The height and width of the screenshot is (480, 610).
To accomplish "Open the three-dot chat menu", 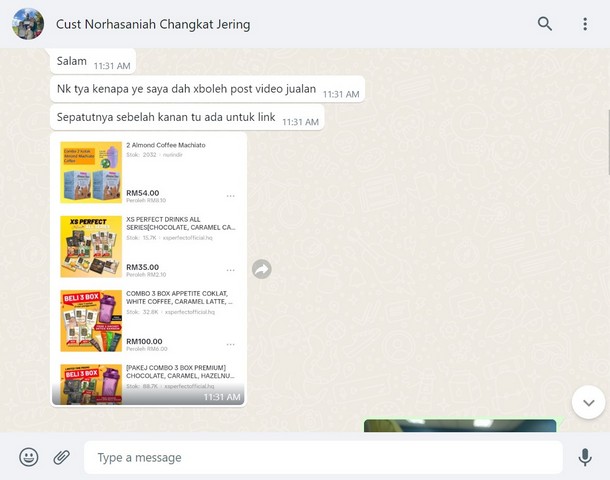I will 585,24.
